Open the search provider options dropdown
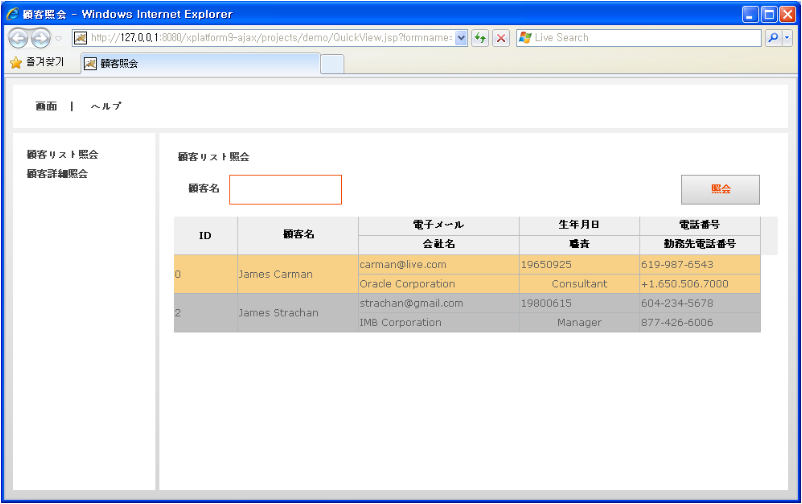802x504 pixels. 788,38
